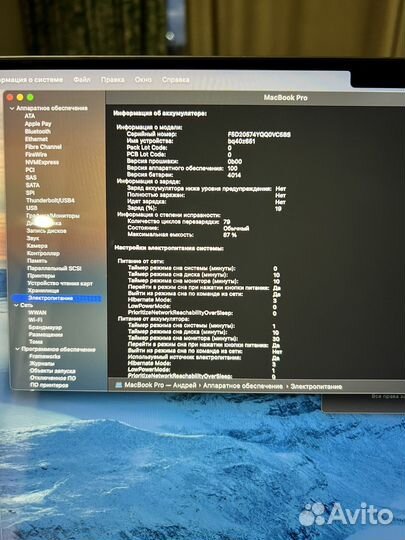This screenshot has height=540, width=405.
Task: Select Устройство чтения карт in sidebar
Action: [60, 283]
